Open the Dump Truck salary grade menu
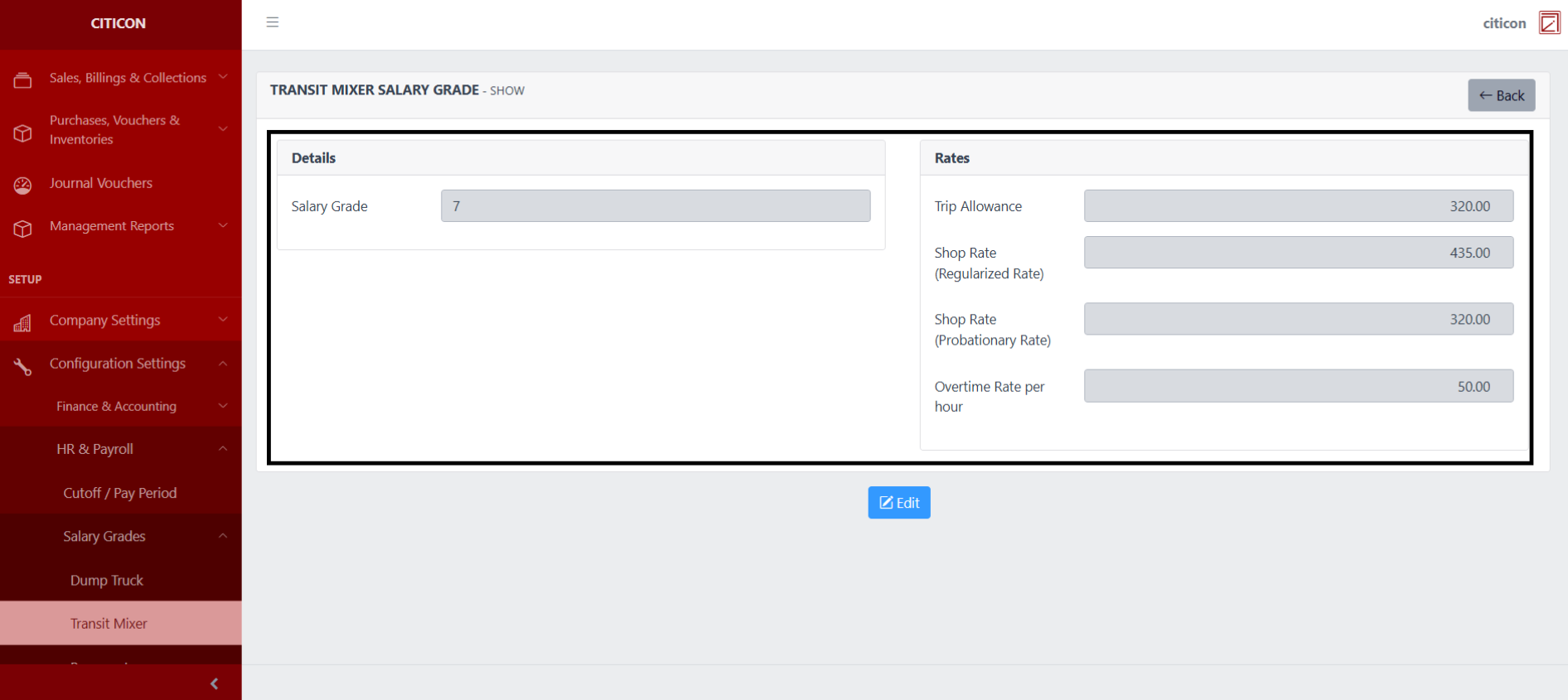This screenshot has width=1568, height=700. [x=107, y=580]
